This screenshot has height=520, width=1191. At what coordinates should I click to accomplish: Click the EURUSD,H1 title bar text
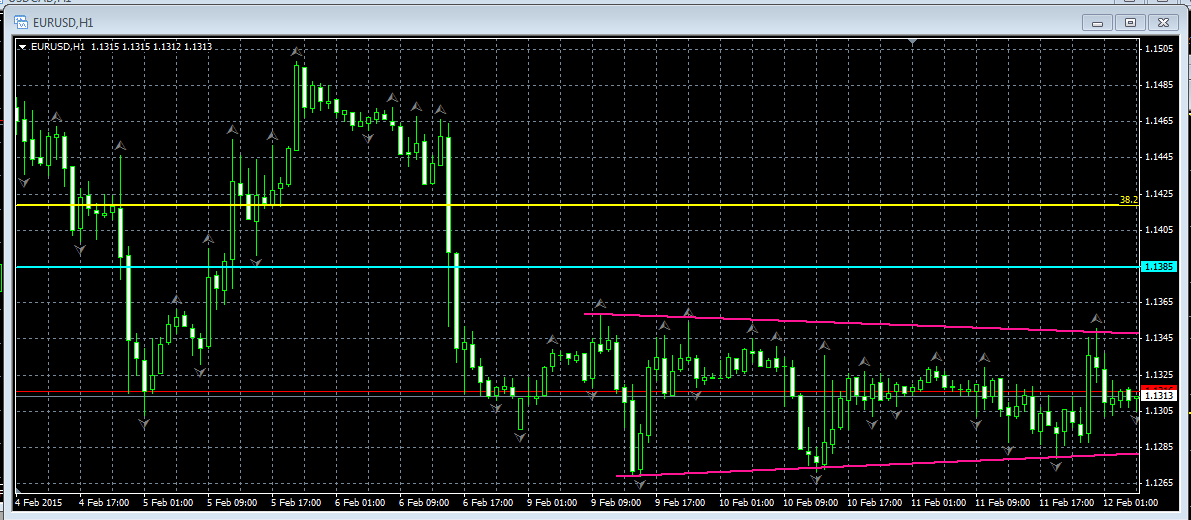[x=62, y=22]
